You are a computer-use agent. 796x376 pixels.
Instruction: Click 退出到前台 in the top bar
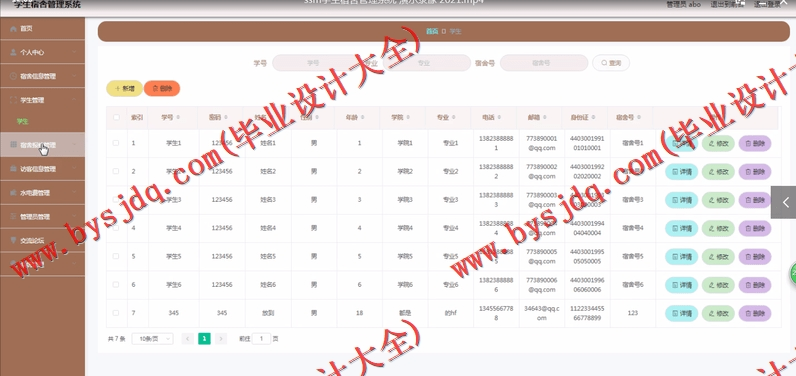tap(727, 5)
